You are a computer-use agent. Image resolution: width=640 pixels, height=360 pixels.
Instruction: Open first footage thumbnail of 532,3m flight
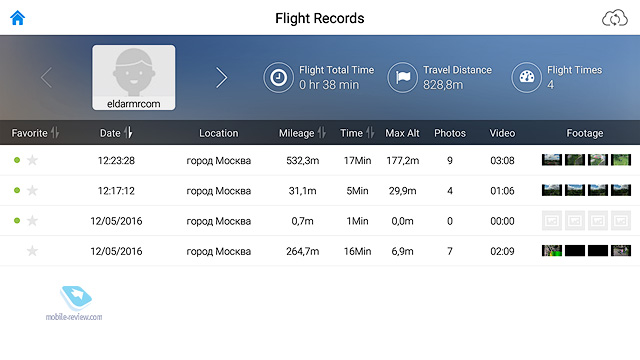552,160
